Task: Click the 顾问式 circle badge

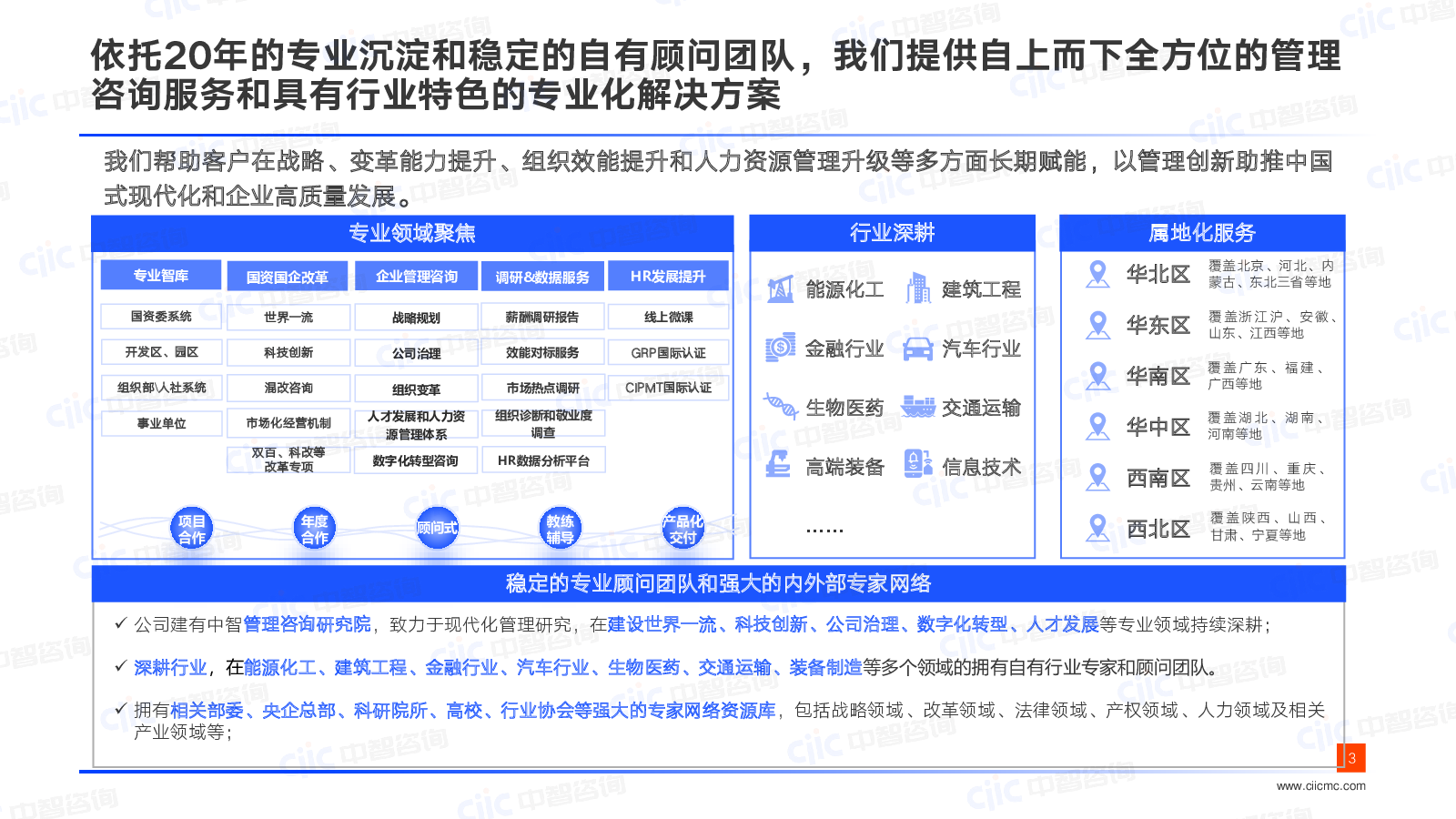Action: pyautogui.click(x=437, y=529)
